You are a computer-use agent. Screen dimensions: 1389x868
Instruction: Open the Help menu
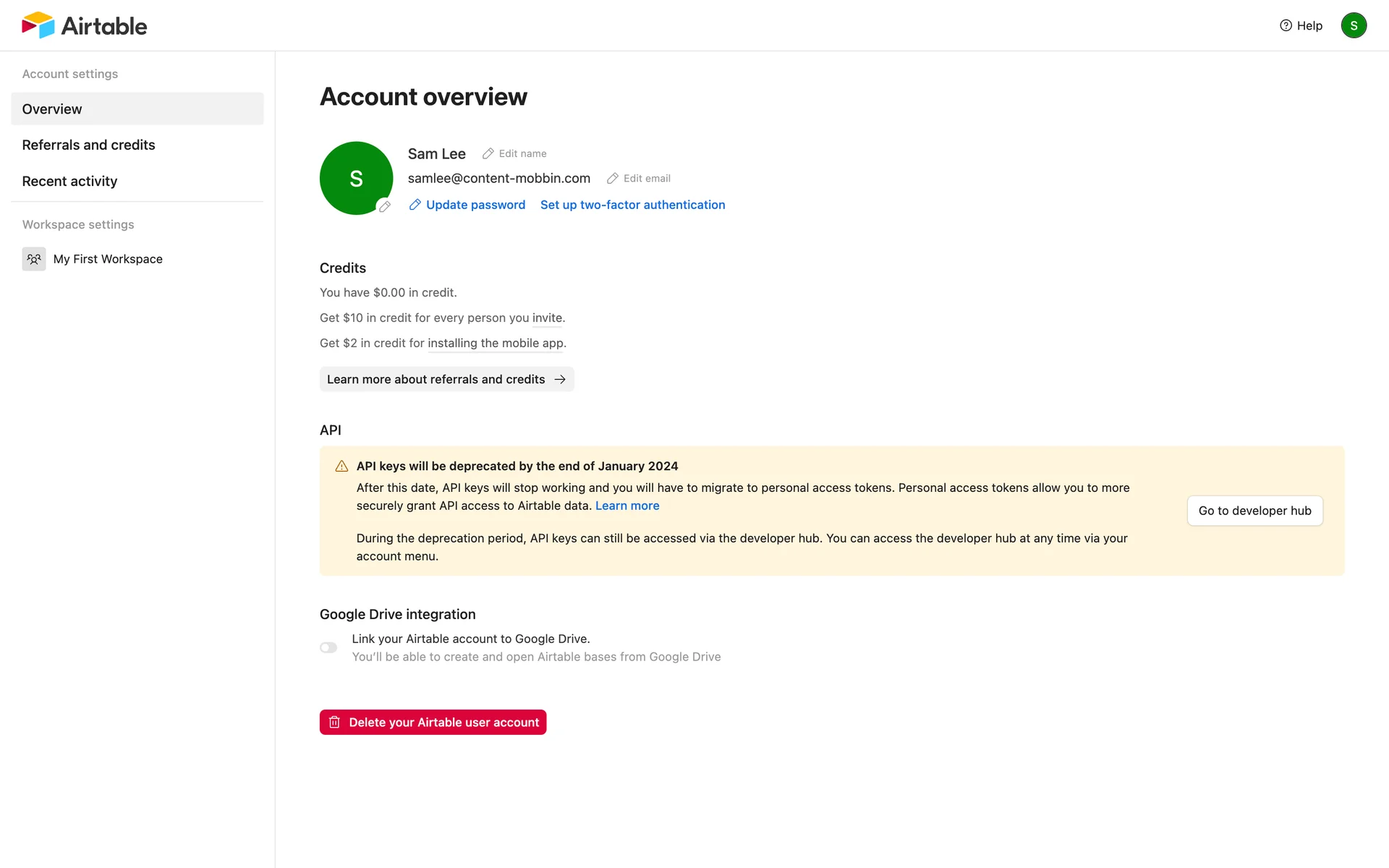point(1301,25)
